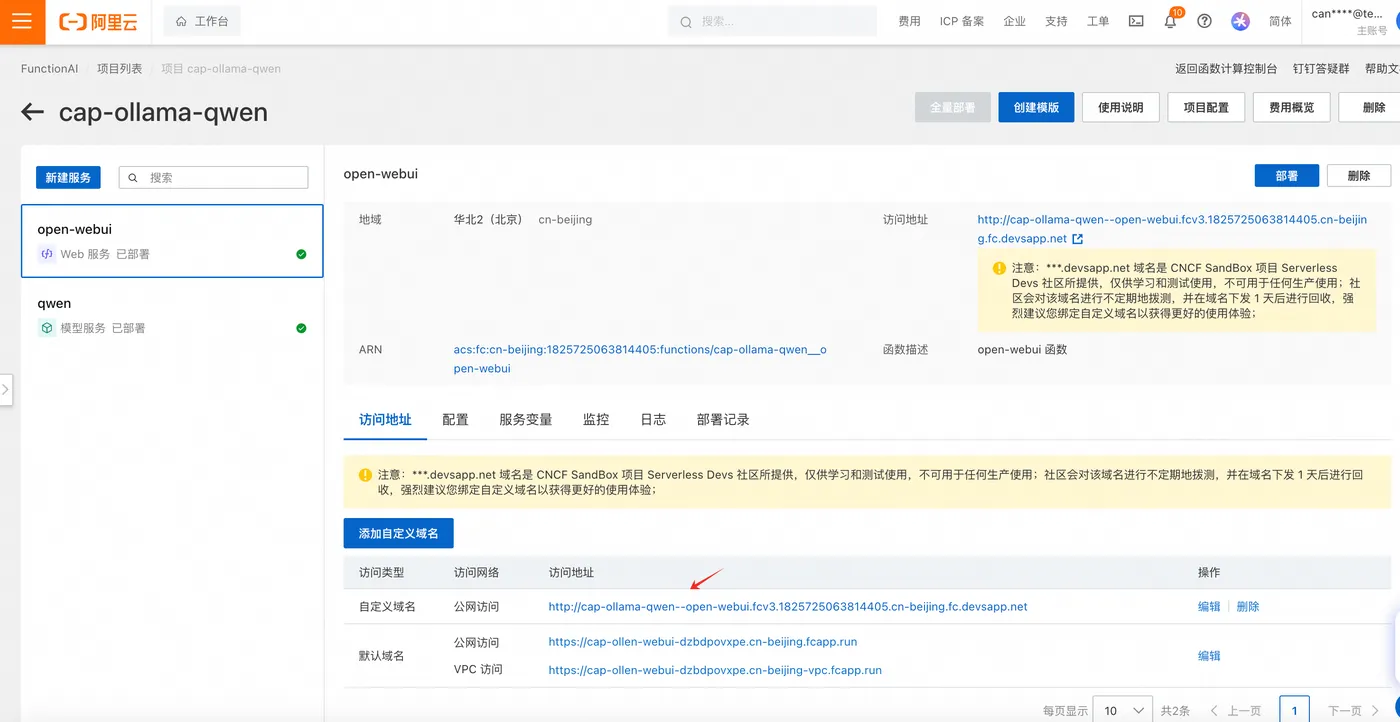
Task: Click 删除 for the custom domain row
Action: pos(1248,607)
